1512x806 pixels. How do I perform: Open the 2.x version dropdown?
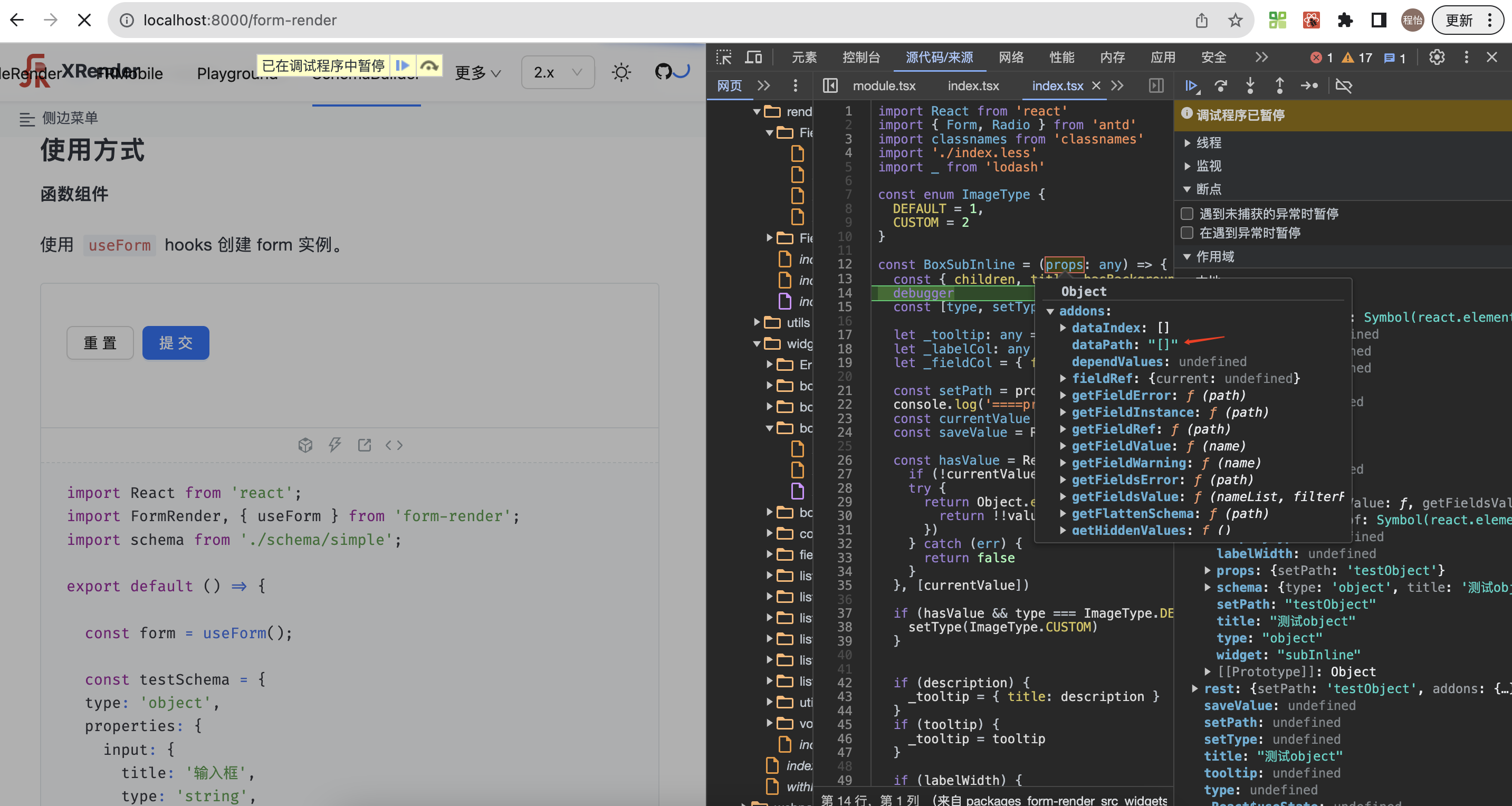click(557, 72)
